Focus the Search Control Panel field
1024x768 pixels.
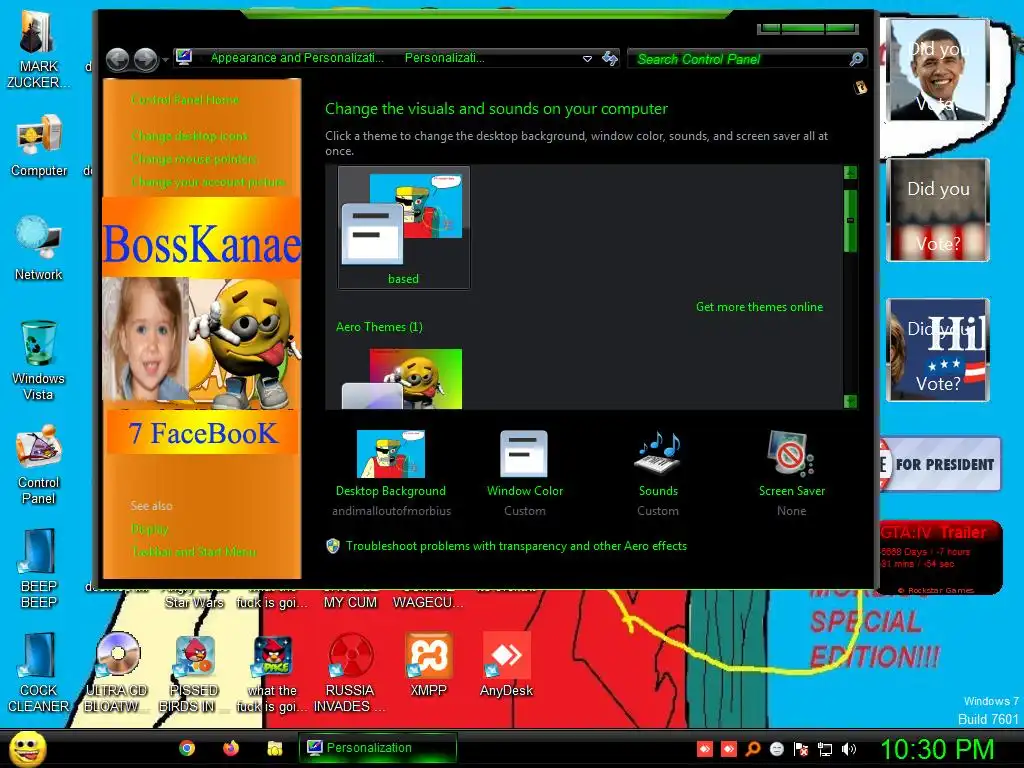(741, 59)
